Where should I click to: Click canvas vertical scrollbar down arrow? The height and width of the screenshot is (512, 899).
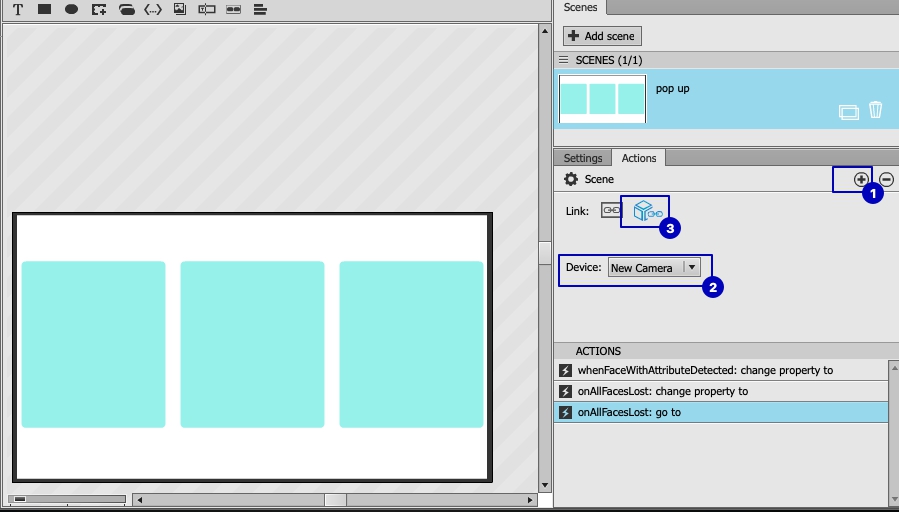click(x=545, y=486)
